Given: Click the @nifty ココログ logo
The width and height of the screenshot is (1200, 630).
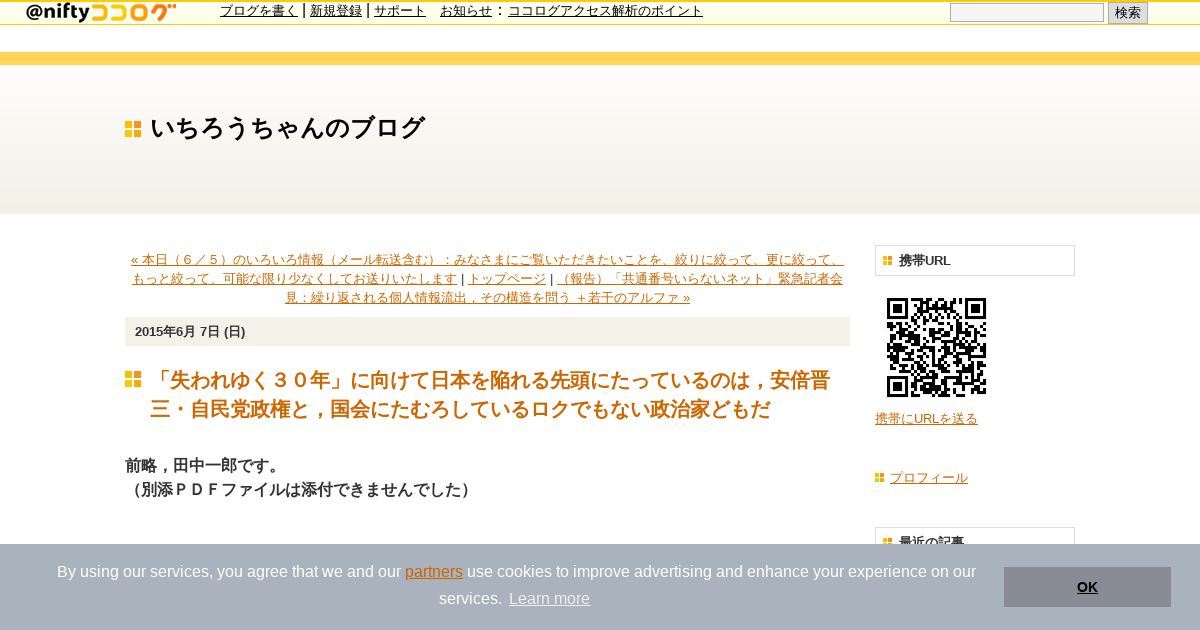Looking at the screenshot, I should point(101,12).
